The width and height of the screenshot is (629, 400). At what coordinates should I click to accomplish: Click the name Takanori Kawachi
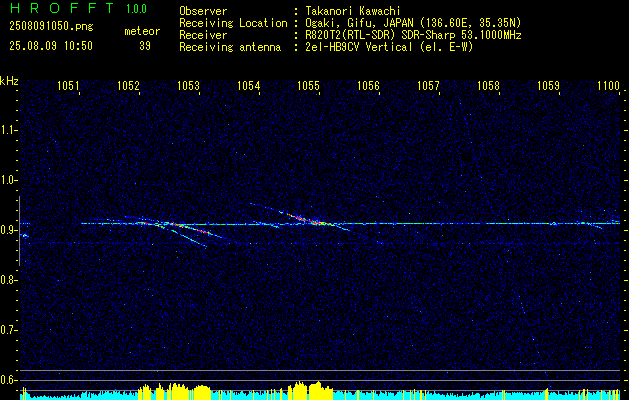tap(355, 11)
